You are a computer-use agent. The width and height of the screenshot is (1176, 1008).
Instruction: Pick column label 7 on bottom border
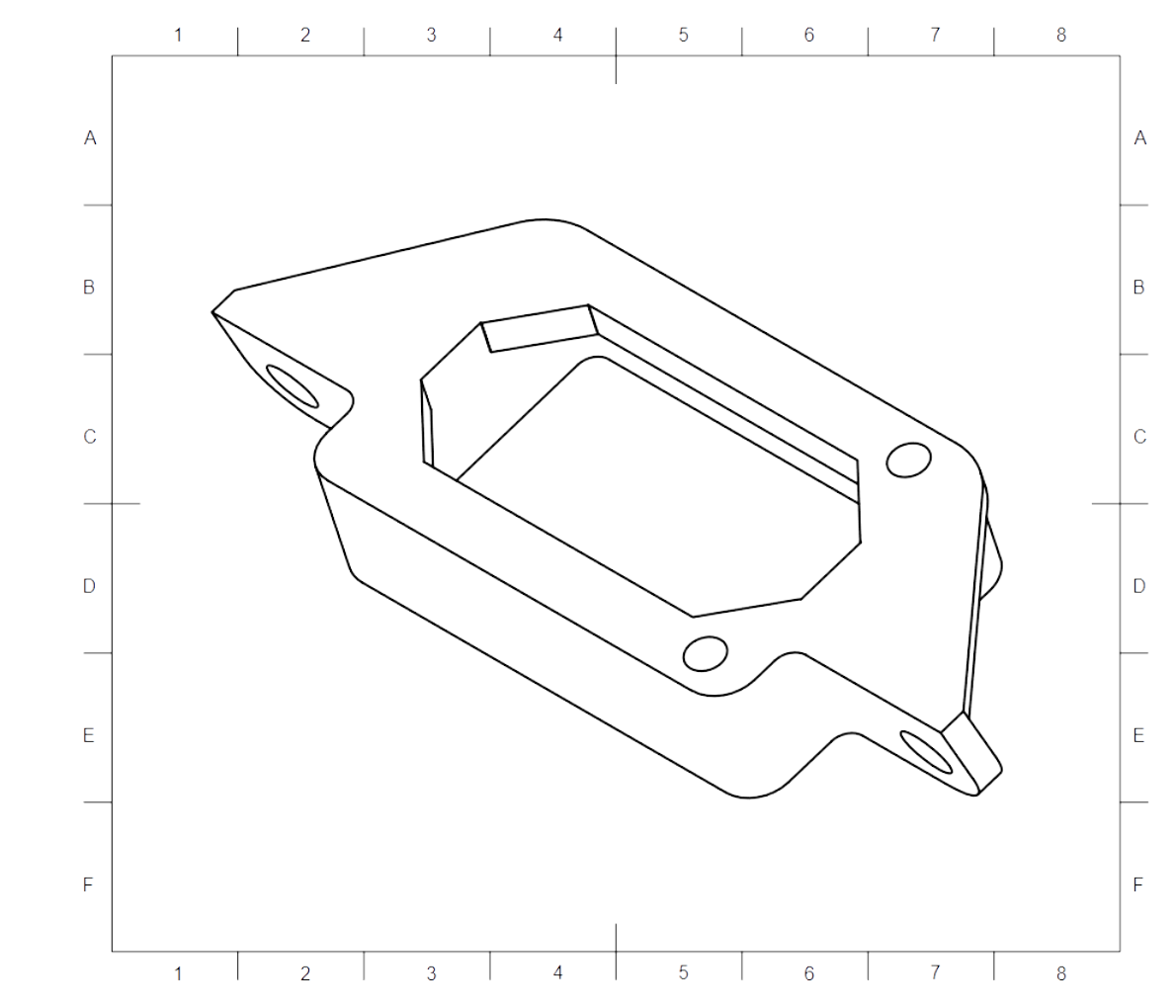point(935,973)
